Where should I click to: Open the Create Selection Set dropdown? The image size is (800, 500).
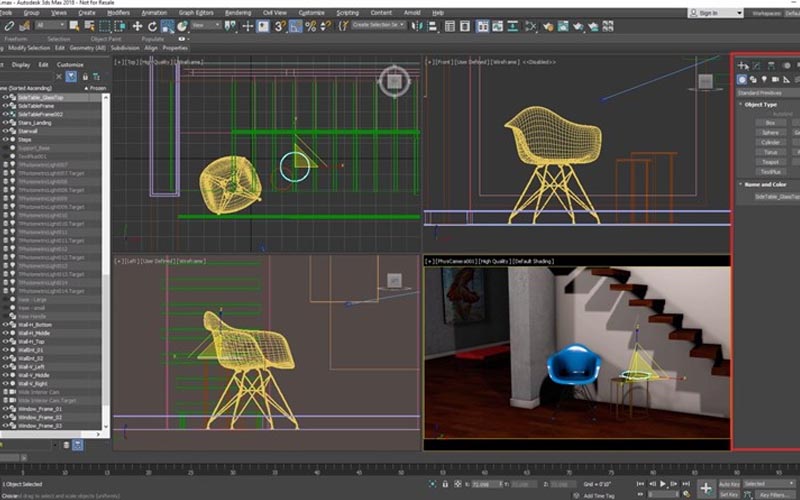click(378, 24)
